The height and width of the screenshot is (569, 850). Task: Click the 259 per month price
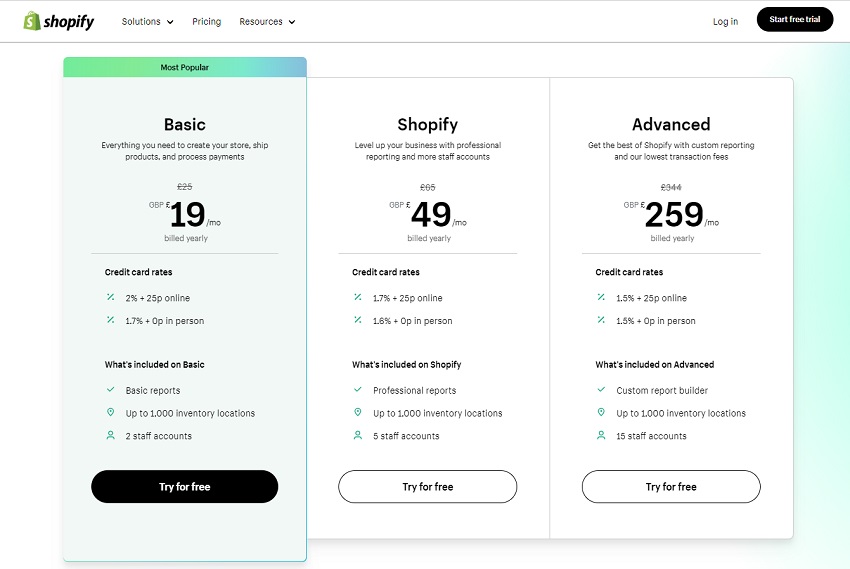(x=674, y=215)
